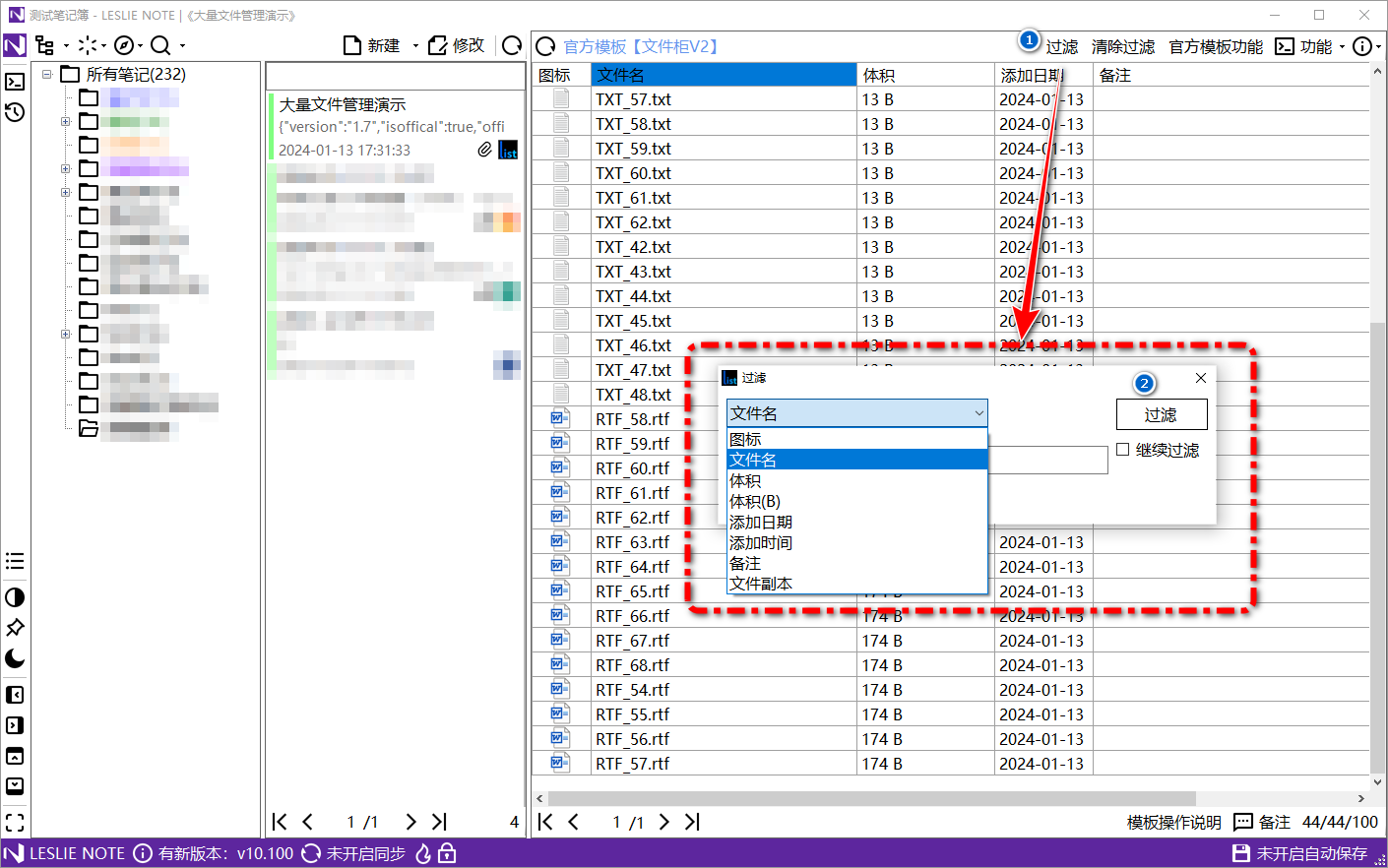
Task: Enable the 继续过滤 checkbox
Action: click(x=1123, y=450)
